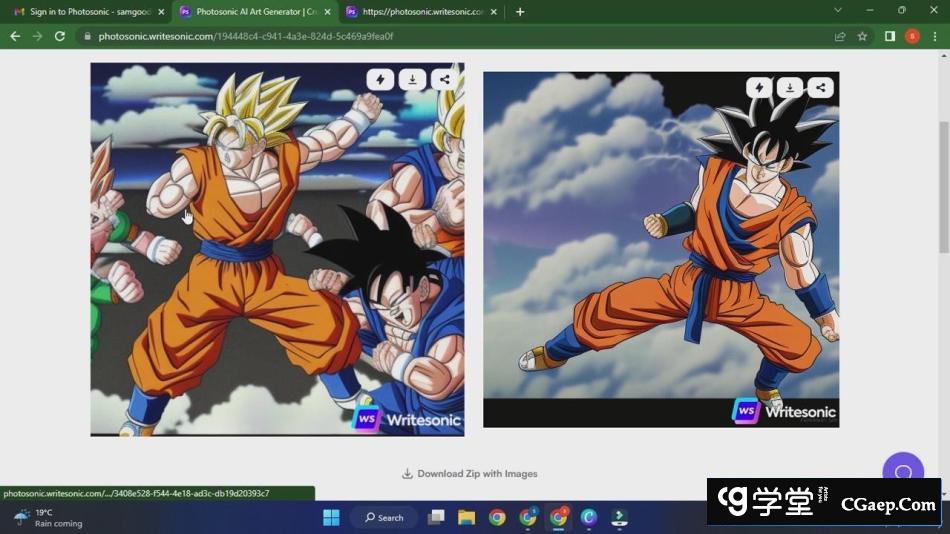Share the left generated image

(445, 80)
